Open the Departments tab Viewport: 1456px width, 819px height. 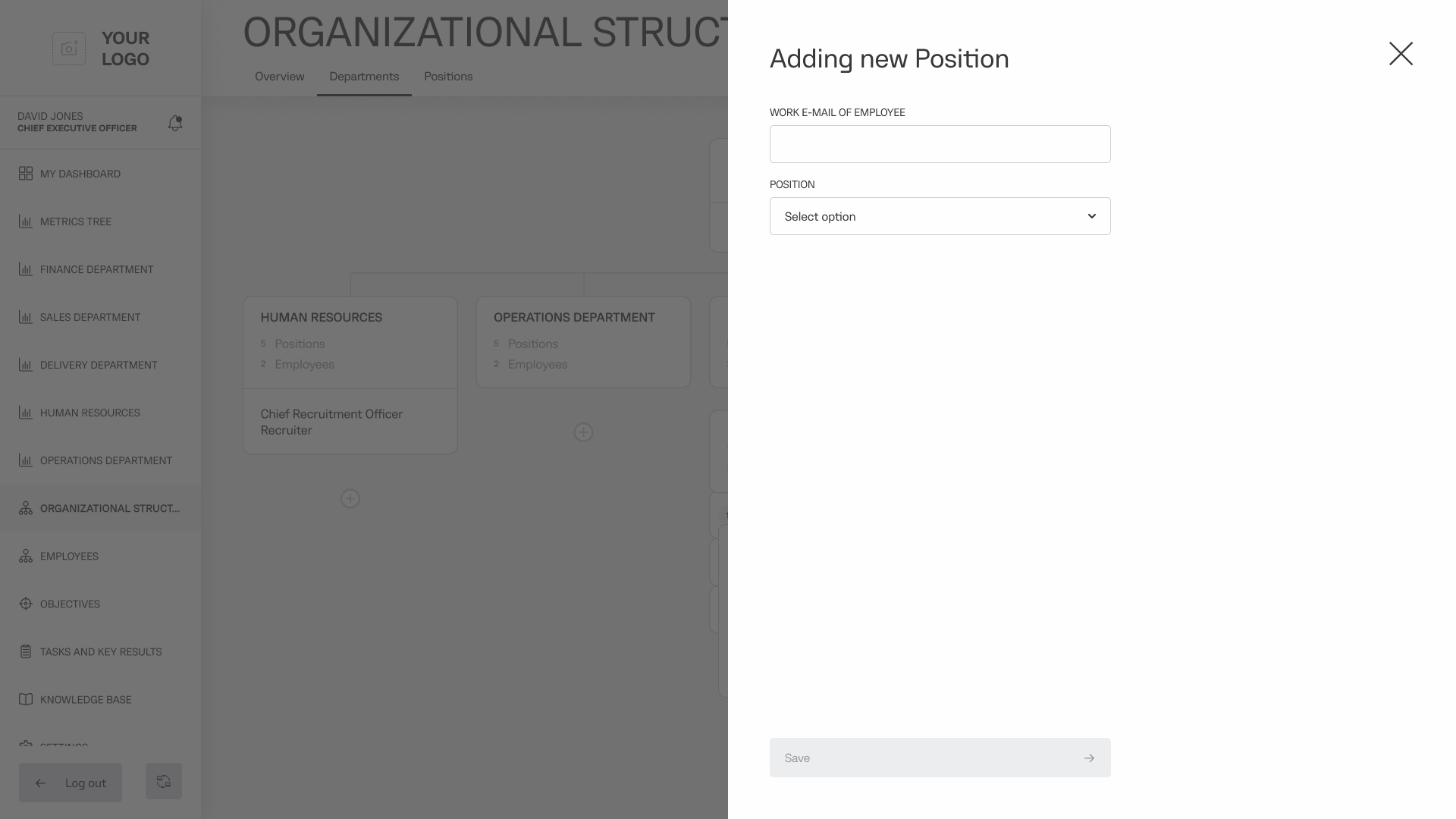pos(364,77)
